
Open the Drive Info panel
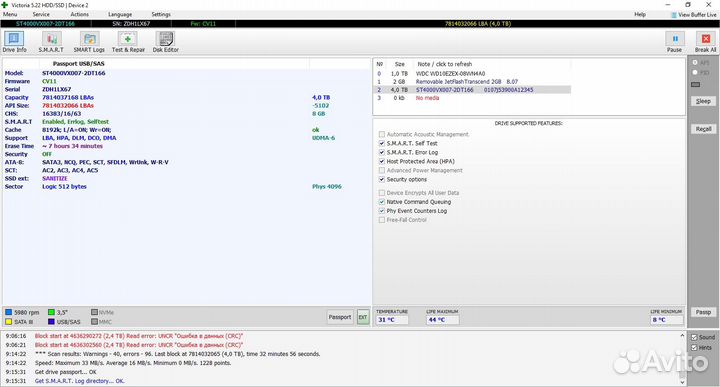point(14,42)
